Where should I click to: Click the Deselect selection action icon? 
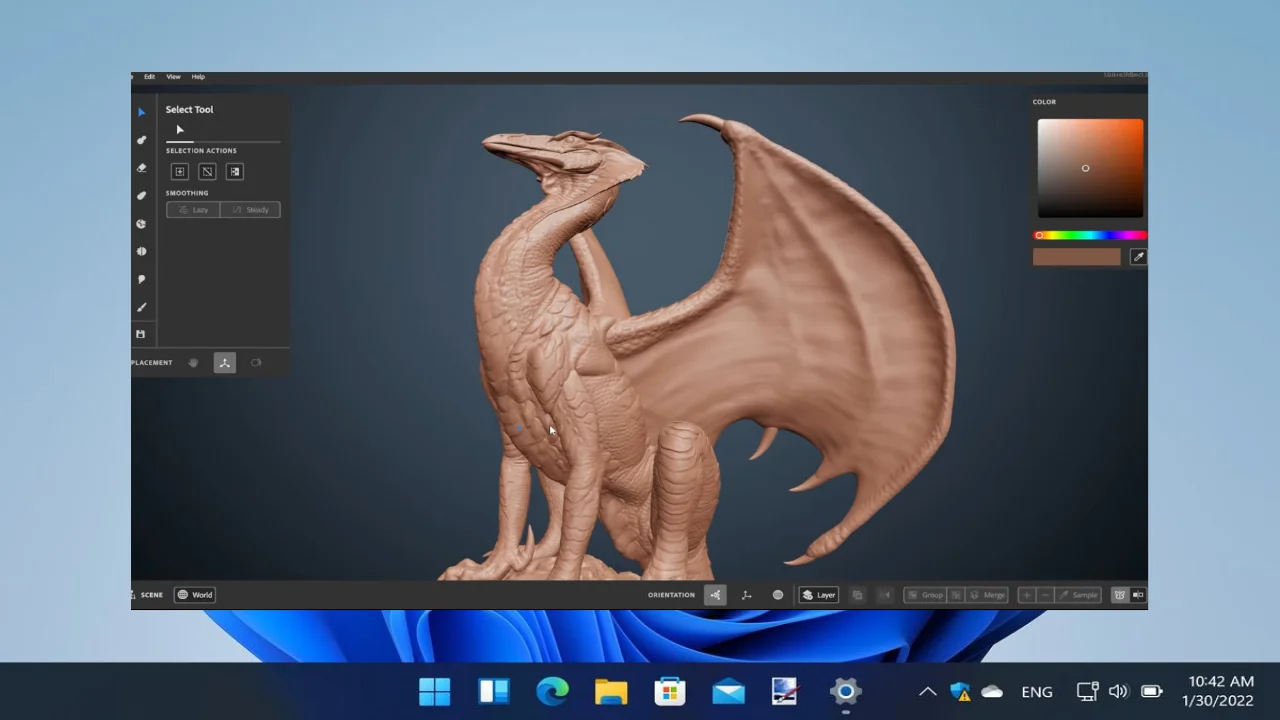[207, 172]
